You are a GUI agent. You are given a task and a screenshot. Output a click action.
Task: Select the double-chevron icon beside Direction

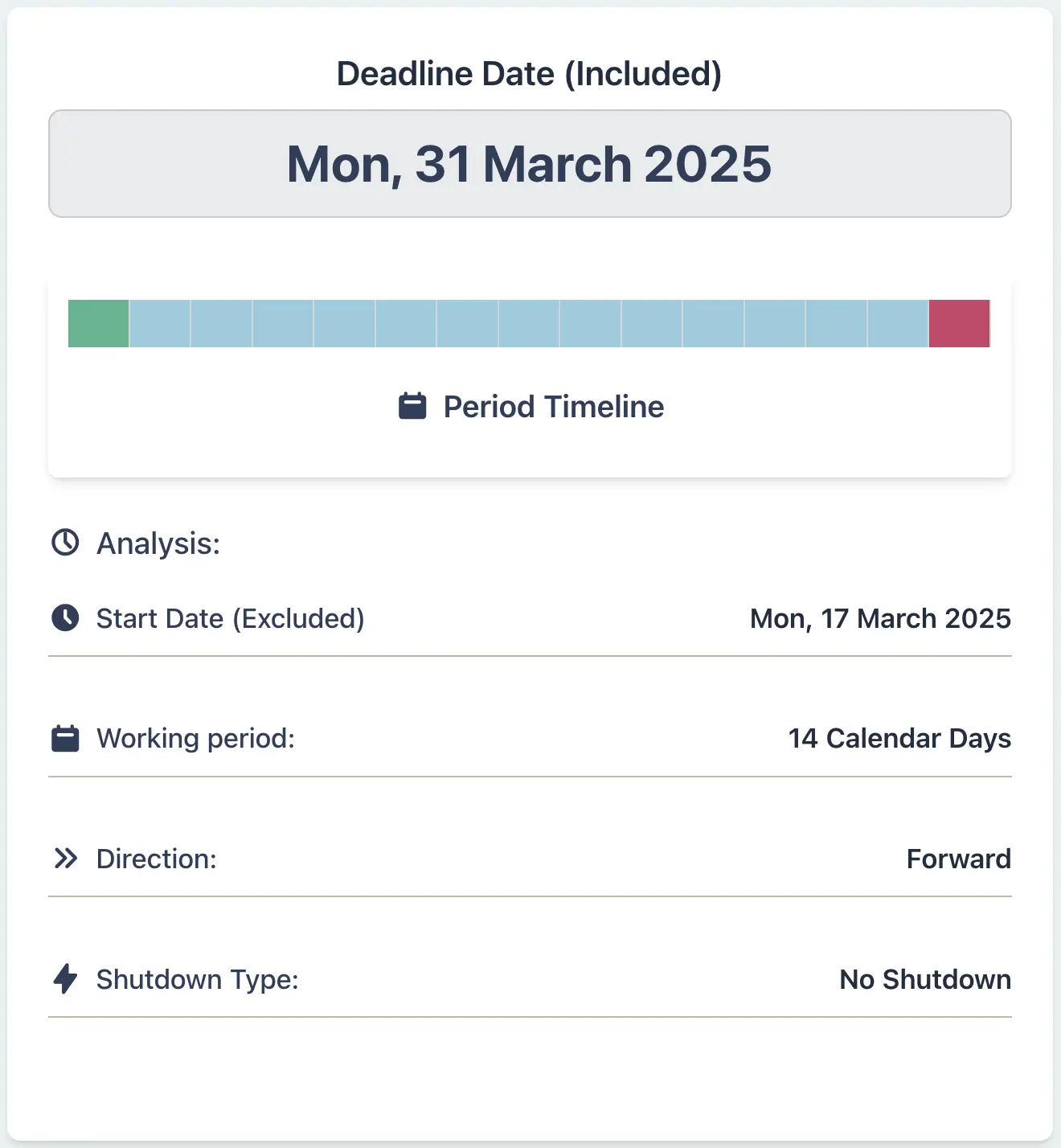[x=65, y=858]
